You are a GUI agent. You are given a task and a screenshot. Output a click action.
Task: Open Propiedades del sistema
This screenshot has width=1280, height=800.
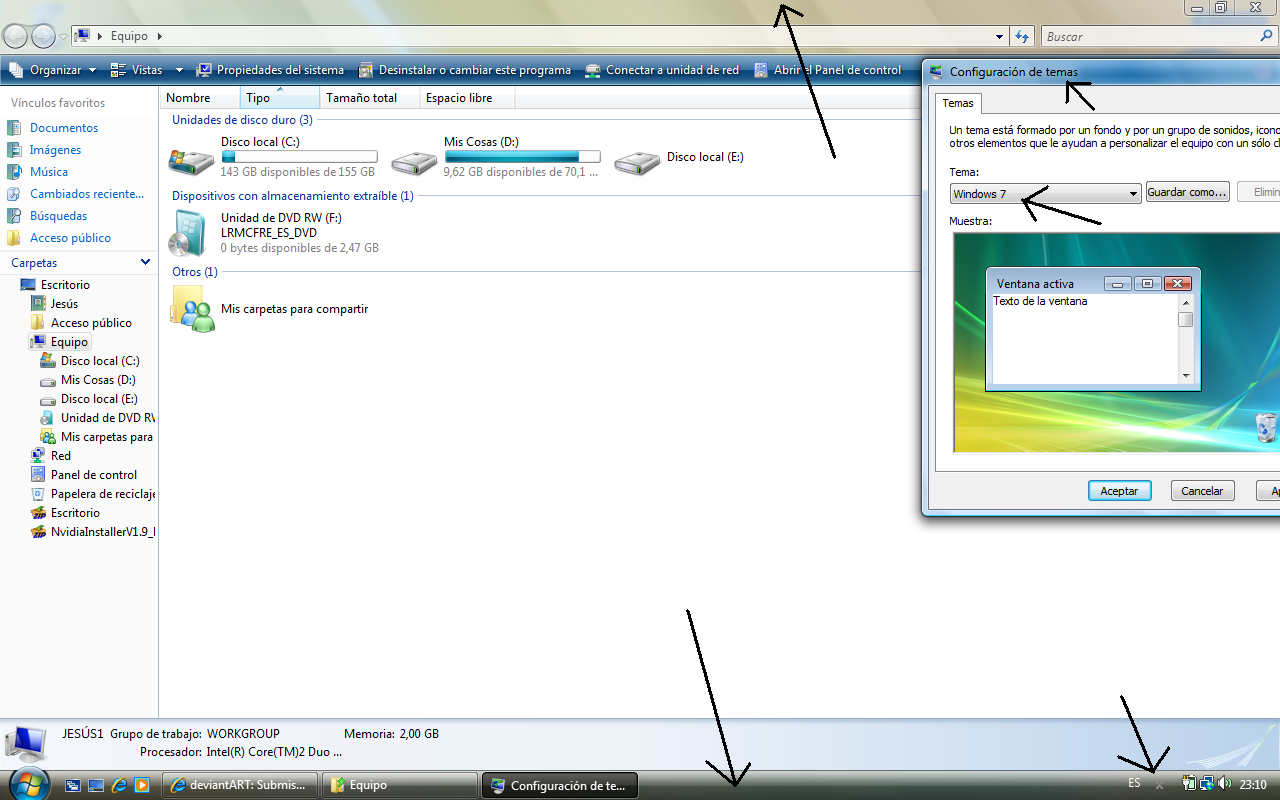(270, 70)
